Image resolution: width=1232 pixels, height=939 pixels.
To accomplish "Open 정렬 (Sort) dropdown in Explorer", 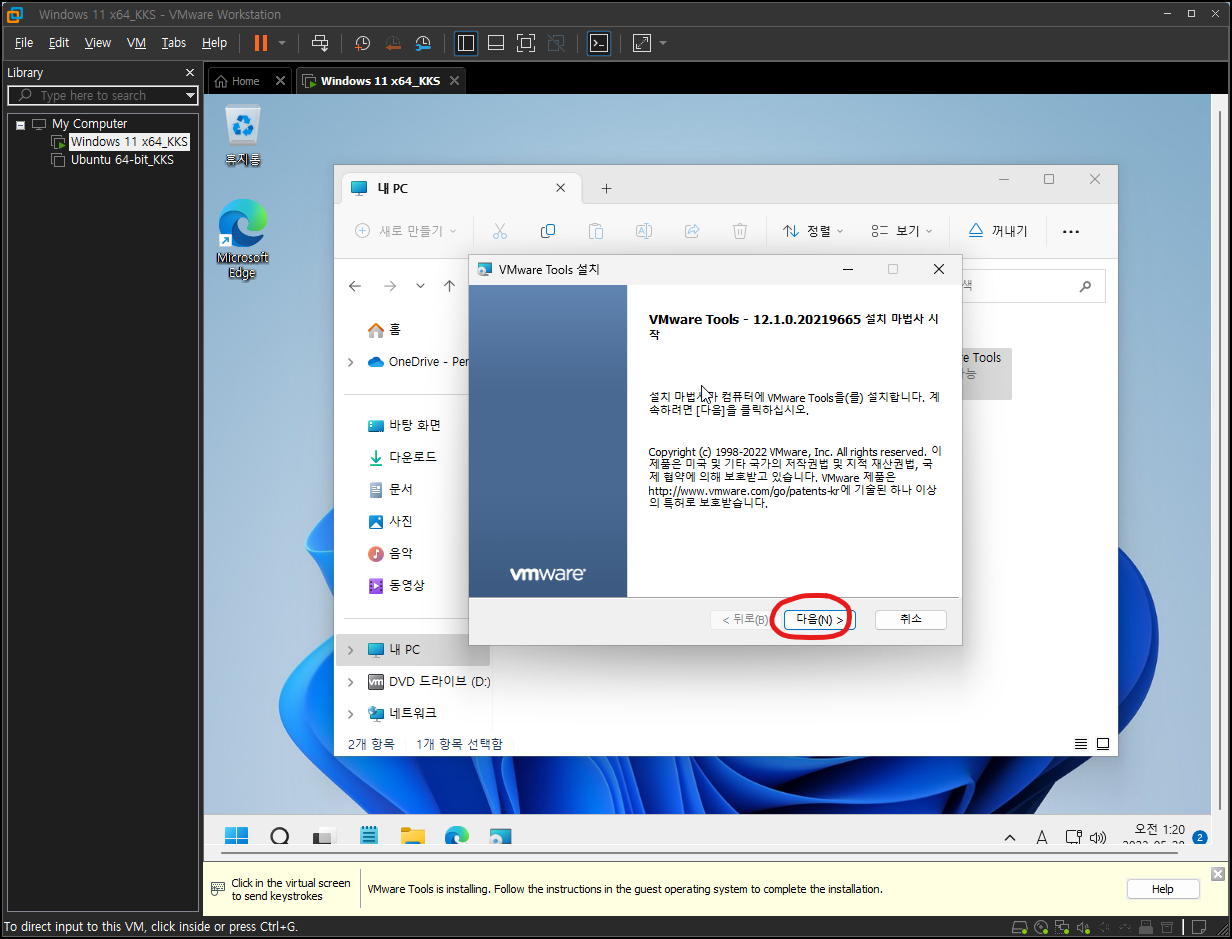I will tap(813, 231).
